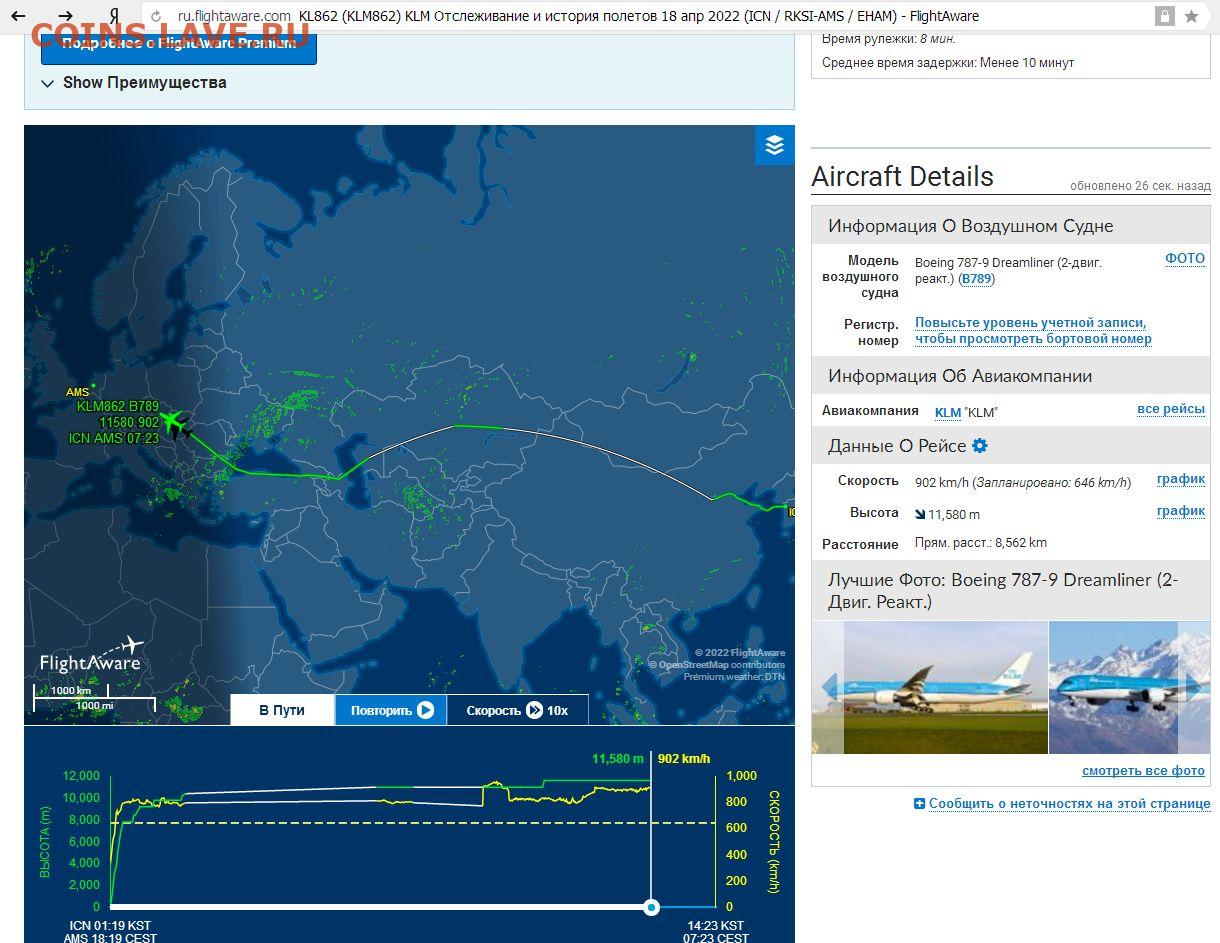1220x943 pixels.
Task: Open the ФОТО link for aircraft model
Action: pyautogui.click(x=1185, y=259)
